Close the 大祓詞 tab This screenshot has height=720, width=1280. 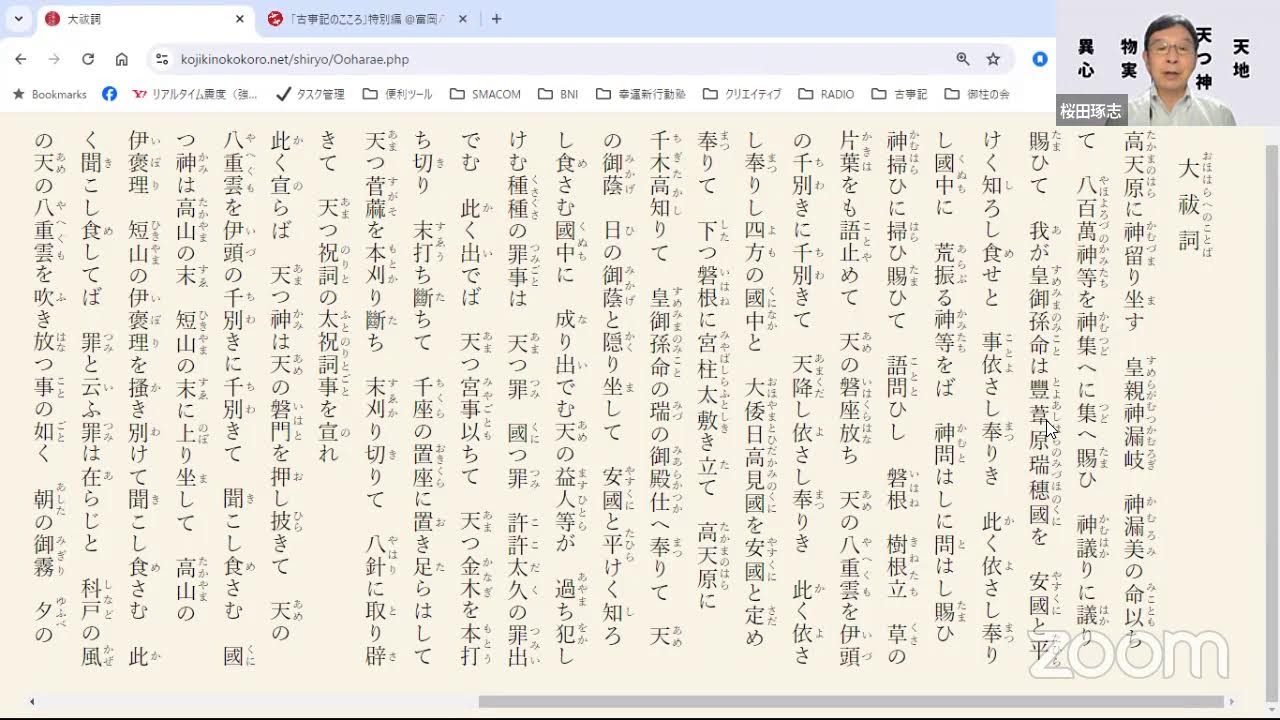pyautogui.click(x=239, y=19)
